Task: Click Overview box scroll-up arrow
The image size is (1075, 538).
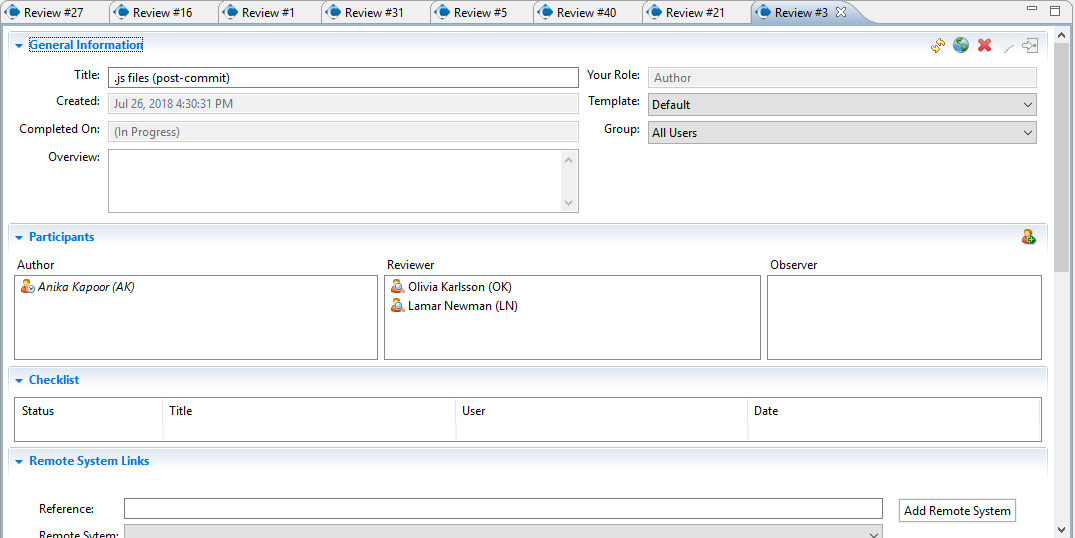Action: pyautogui.click(x=568, y=160)
